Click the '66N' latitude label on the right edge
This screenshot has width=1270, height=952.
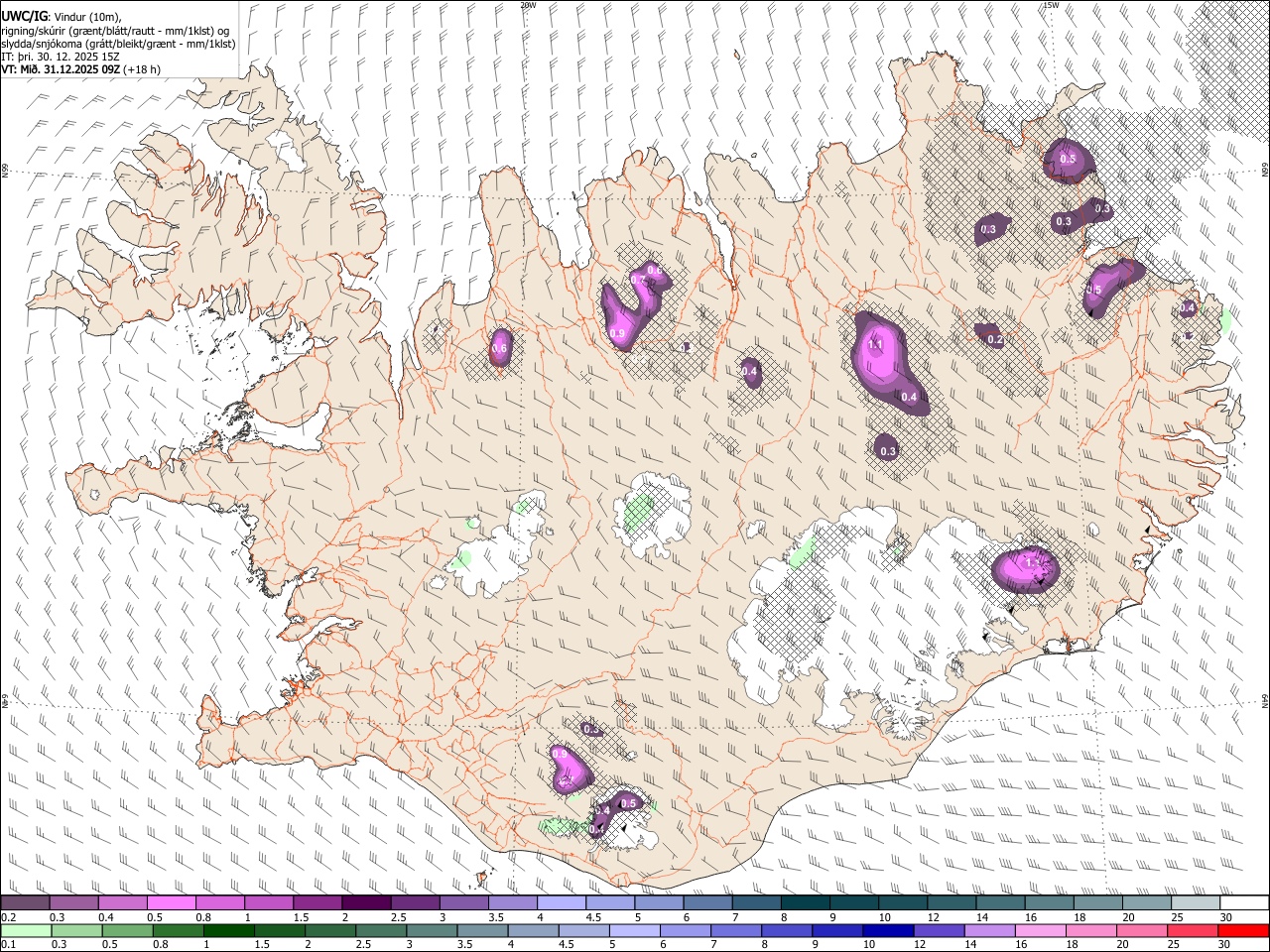(1265, 171)
